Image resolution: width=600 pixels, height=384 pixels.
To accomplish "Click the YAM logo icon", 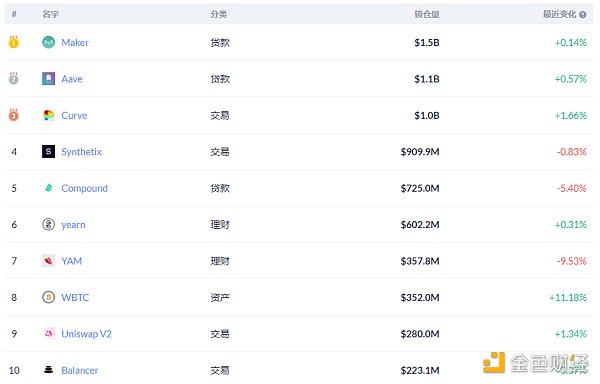I will point(49,261).
